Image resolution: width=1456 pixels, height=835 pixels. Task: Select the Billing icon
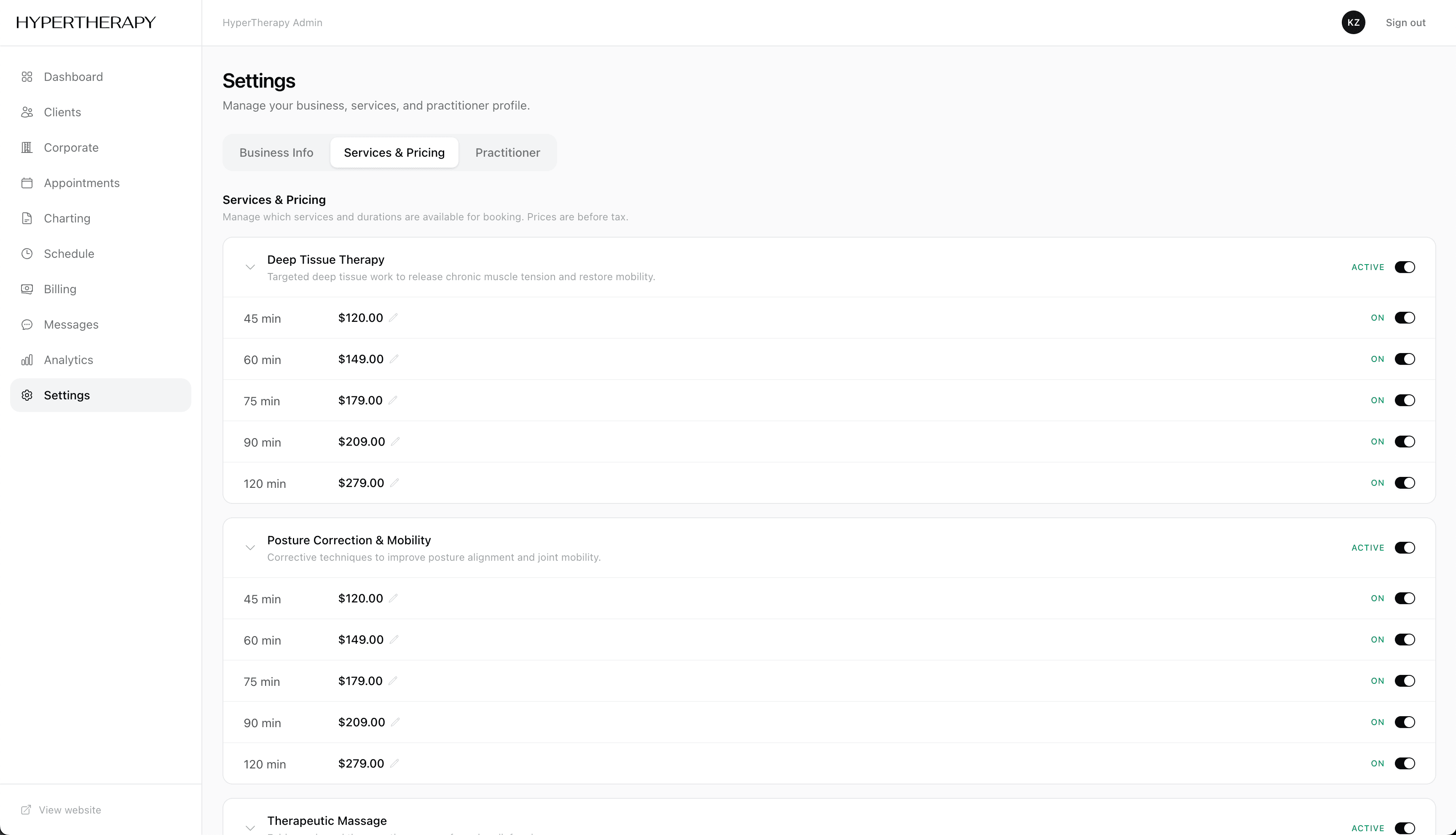27,289
